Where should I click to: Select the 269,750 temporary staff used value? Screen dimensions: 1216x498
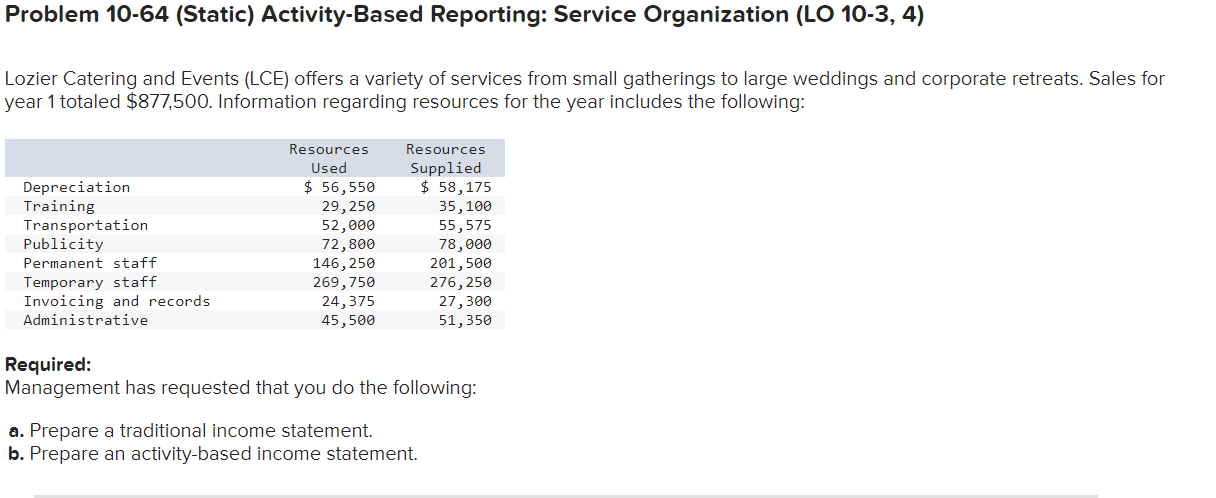pyautogui.click(x=344, y=282)
